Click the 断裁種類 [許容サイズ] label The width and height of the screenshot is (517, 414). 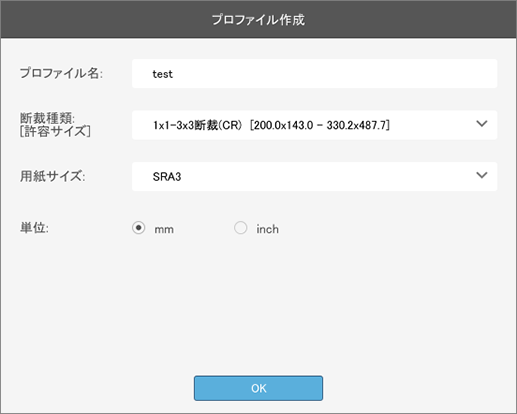55,125
